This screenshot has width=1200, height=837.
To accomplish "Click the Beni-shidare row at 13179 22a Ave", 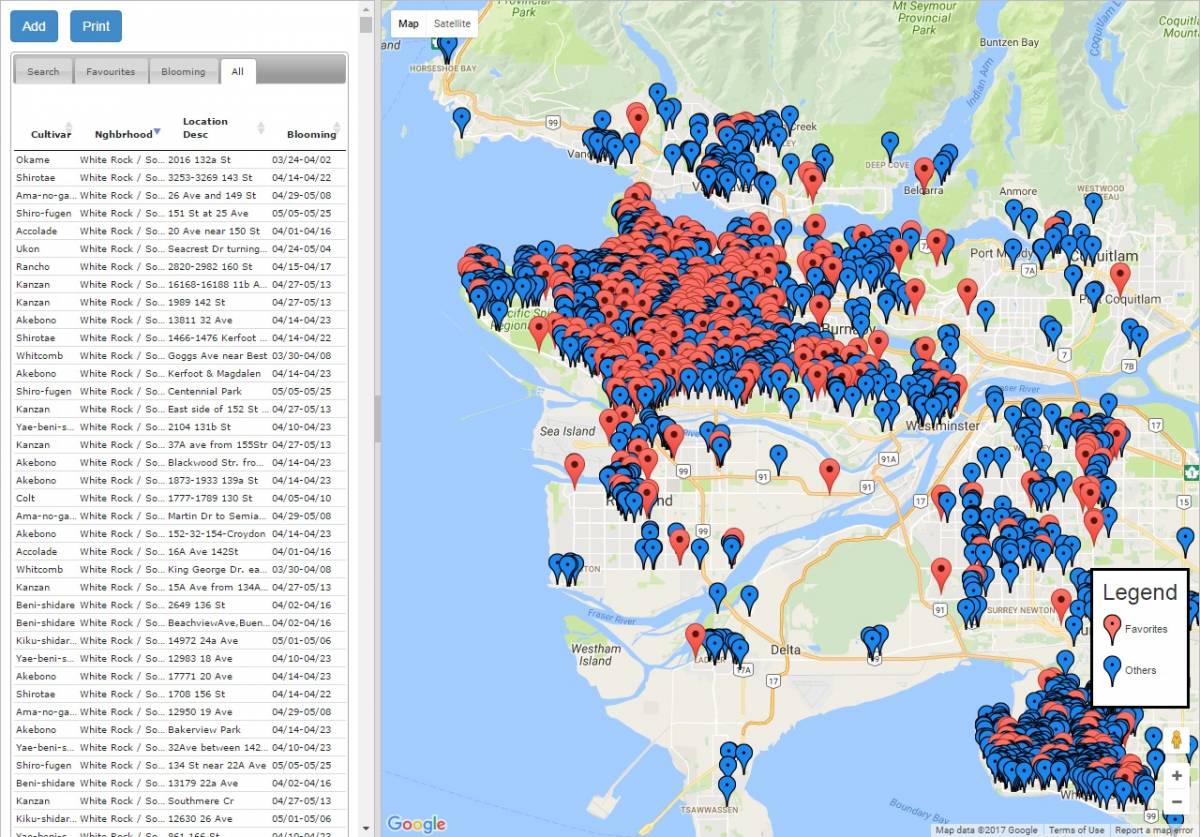I will [180, 783].
